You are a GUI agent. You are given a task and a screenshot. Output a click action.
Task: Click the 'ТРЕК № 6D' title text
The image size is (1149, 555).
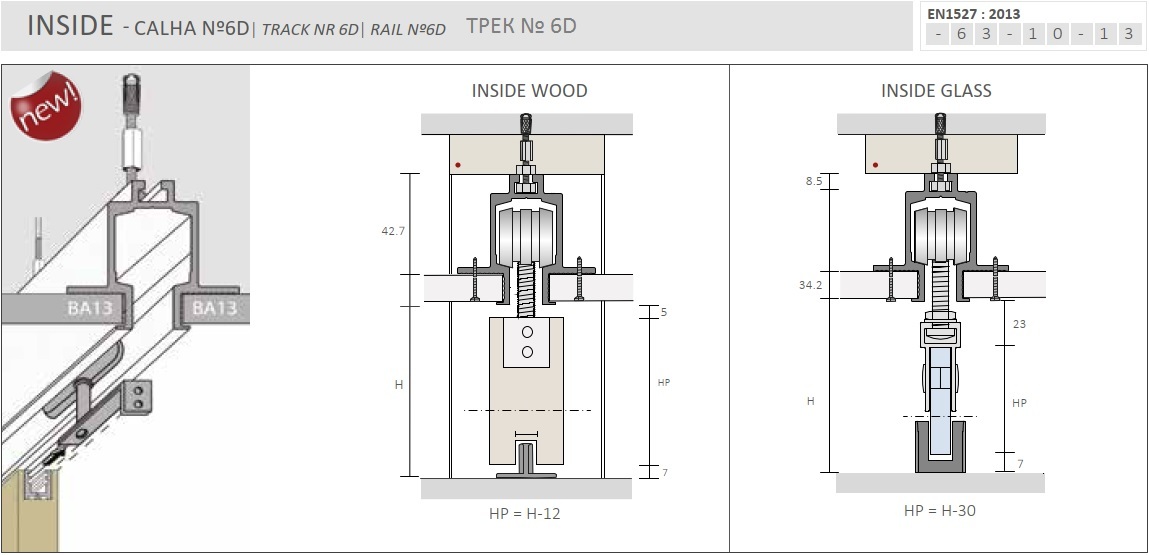click(521, 26)
